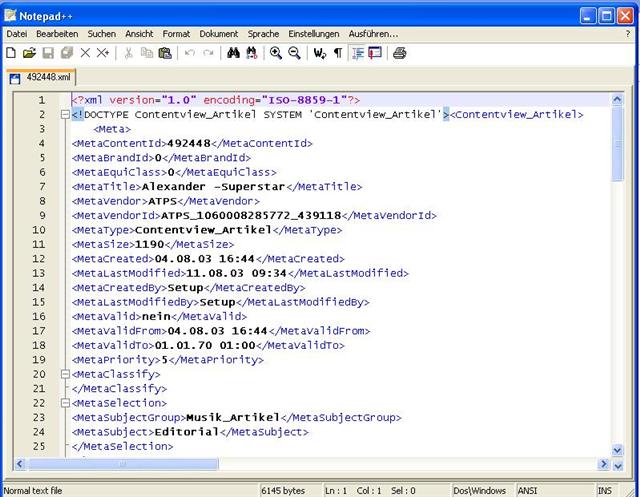Click line number 1 in the margin

41,100
